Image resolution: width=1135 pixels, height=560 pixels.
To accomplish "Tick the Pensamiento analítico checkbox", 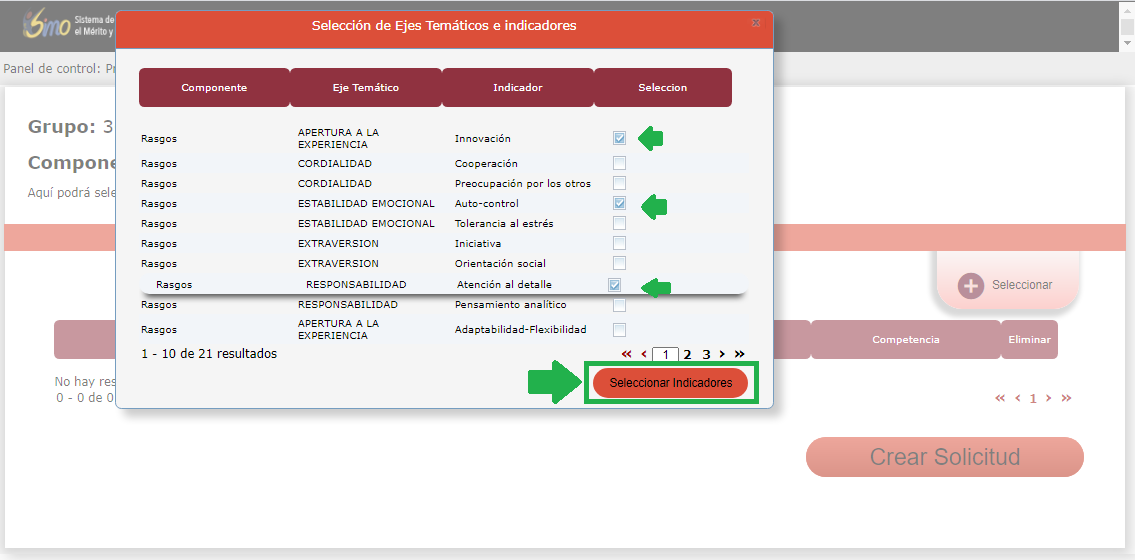I will 620,305.
